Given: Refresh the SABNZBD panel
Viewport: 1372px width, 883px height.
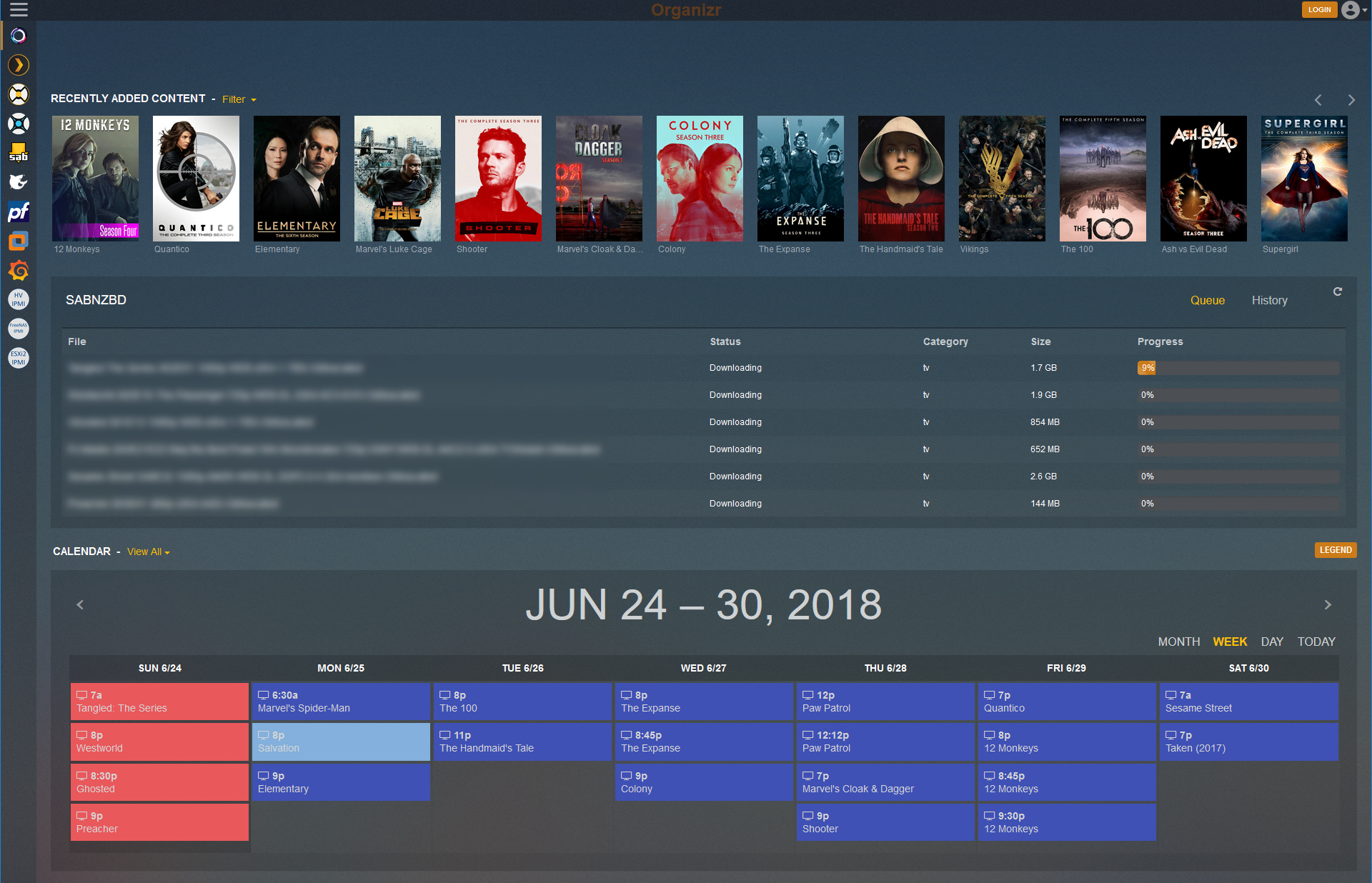Looking at the screenshot, I should pyautogui.click(x=1338, y=291).
